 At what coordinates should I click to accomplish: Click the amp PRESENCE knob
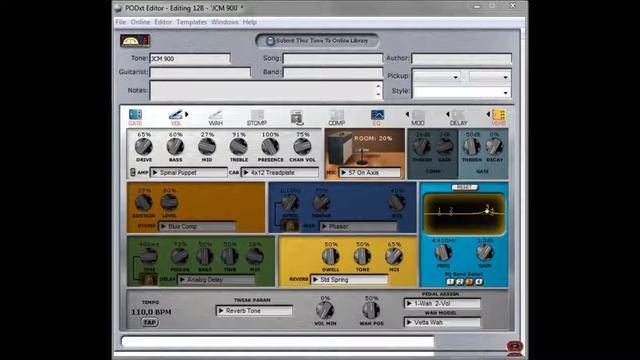270,147
